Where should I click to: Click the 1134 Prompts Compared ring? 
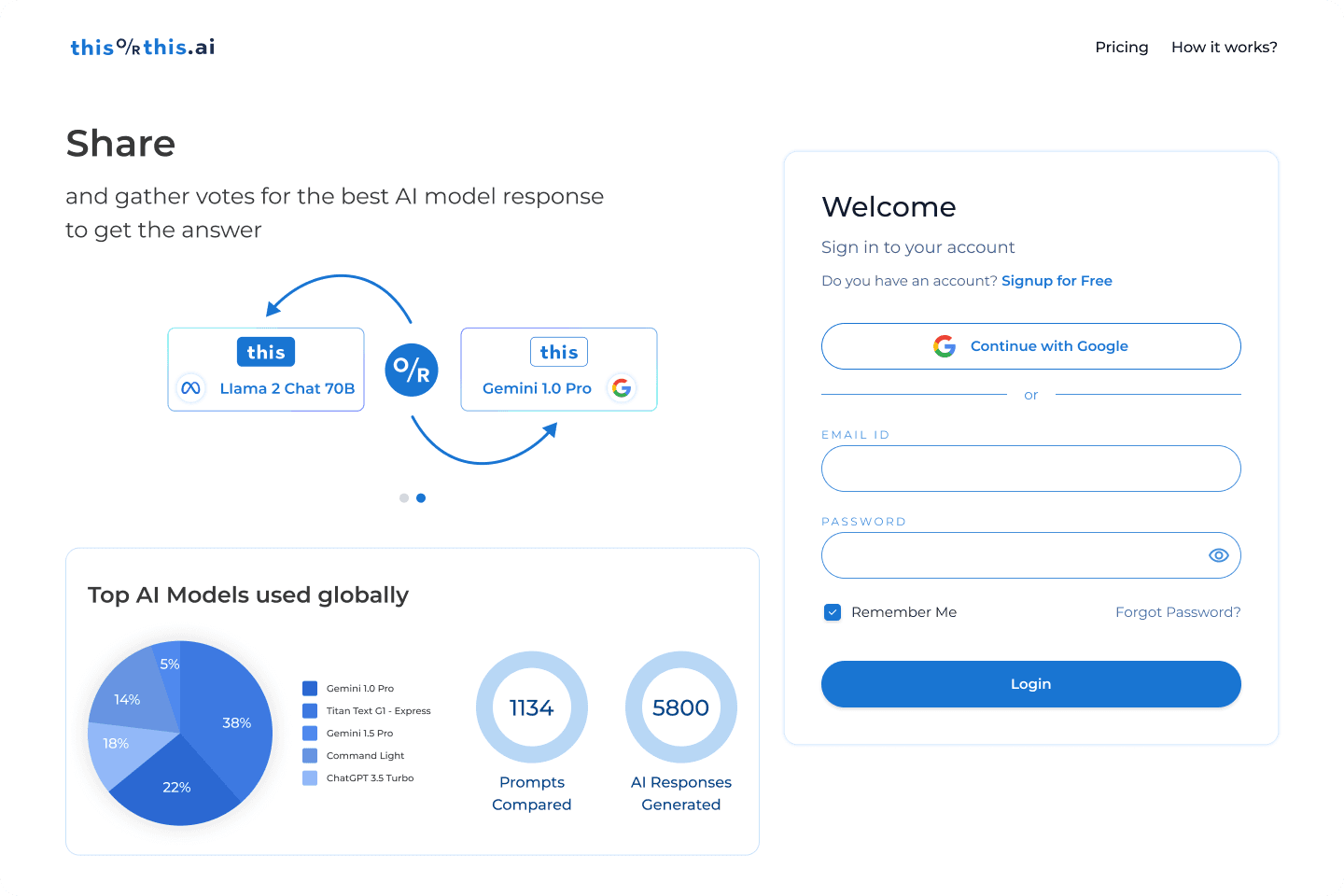532,707
